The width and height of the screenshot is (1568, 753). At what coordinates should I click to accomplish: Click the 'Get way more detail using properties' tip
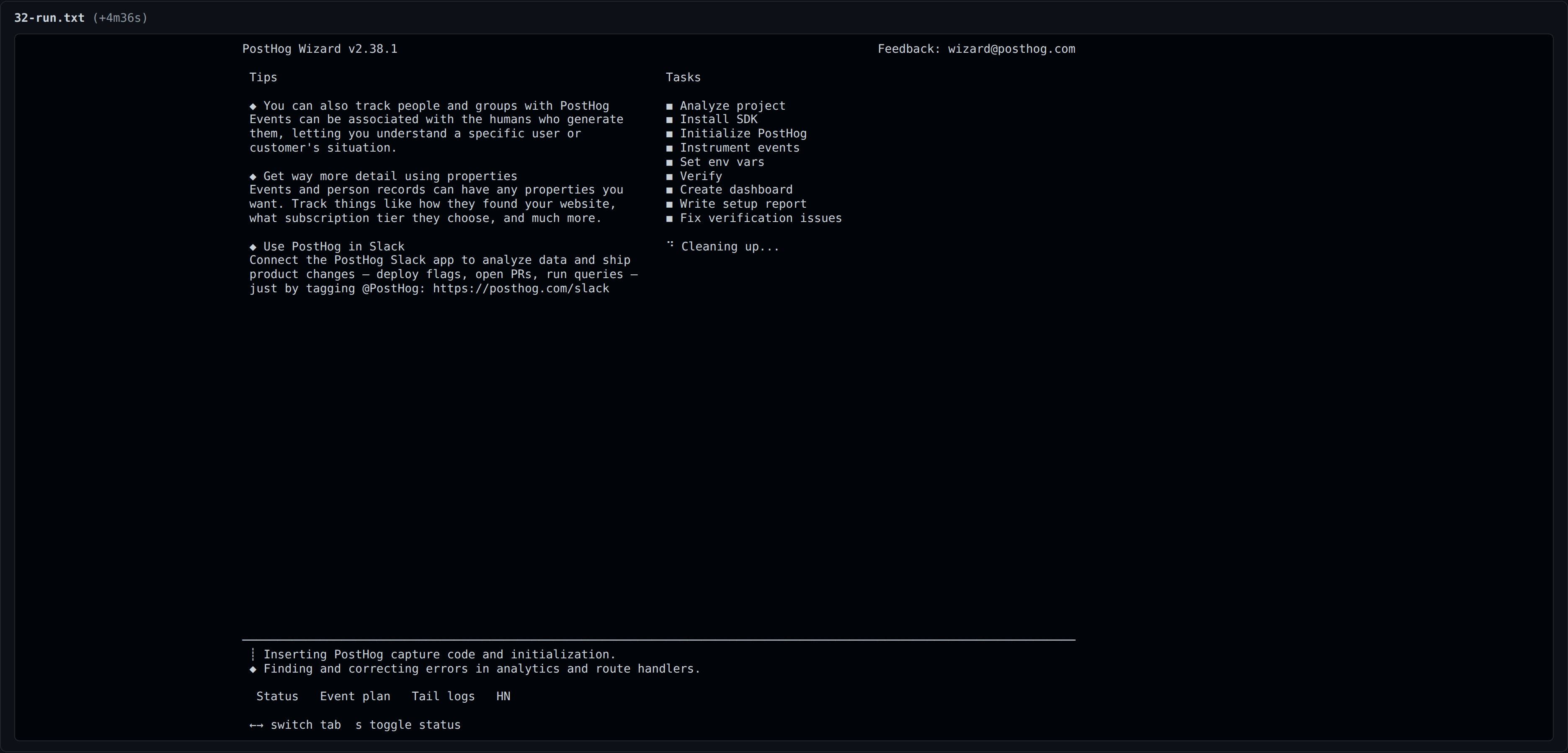coord(390,176)
